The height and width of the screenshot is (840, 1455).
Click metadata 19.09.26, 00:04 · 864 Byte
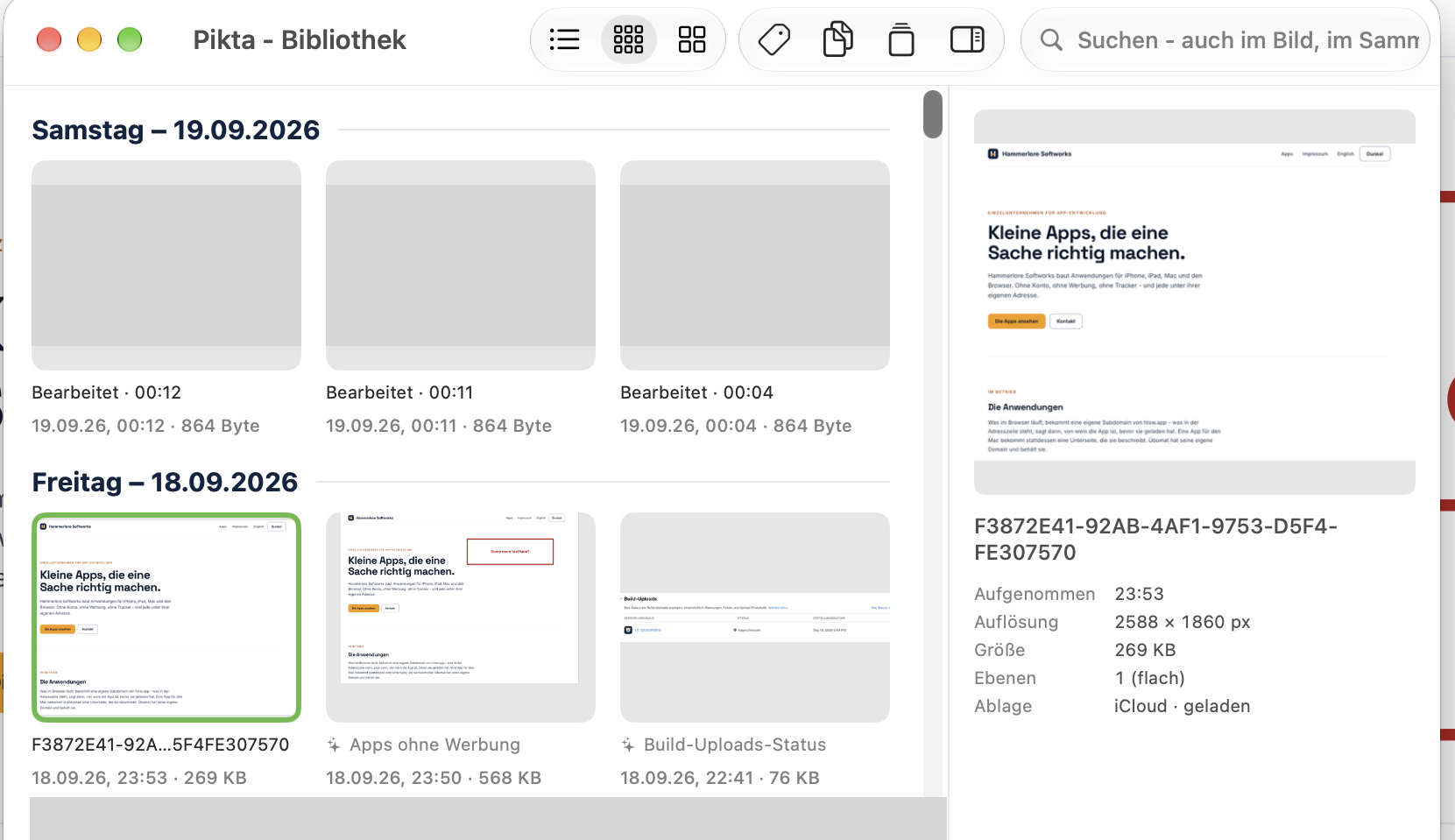pyautogui.click(x=736, y=426)
